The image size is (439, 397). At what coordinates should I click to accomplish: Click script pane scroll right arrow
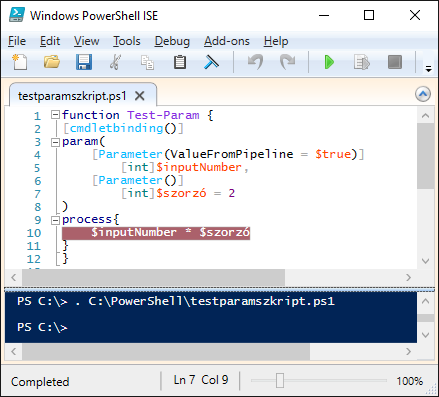(408, 277)
